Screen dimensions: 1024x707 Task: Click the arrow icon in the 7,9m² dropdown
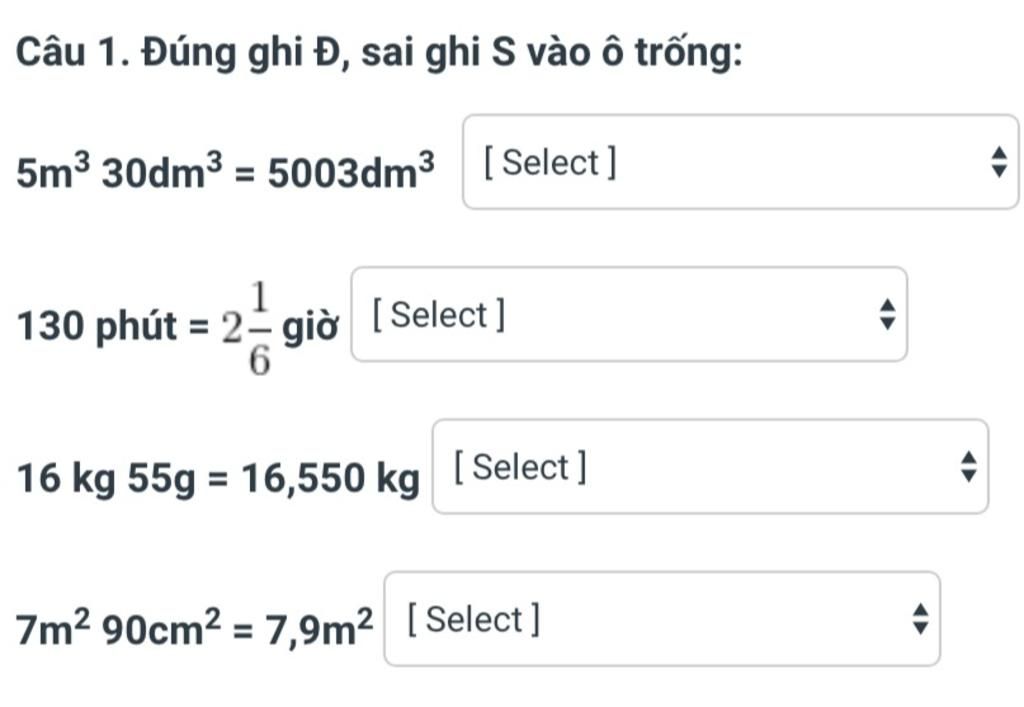(920, 619)
